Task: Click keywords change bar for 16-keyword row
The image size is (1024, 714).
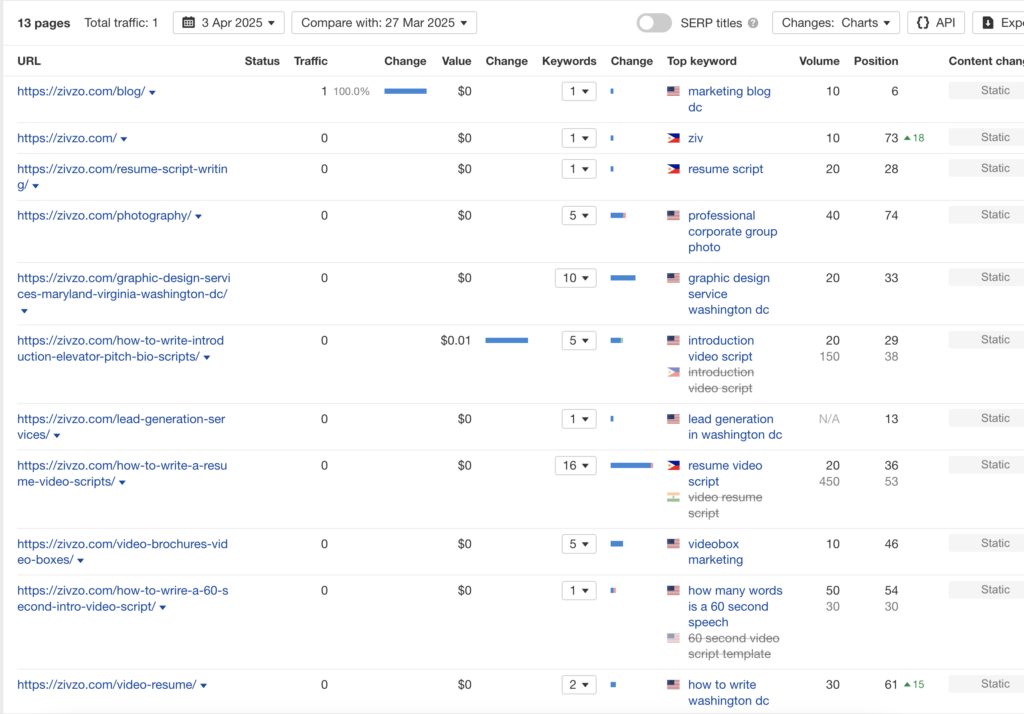Action: (x=632, y=466)
